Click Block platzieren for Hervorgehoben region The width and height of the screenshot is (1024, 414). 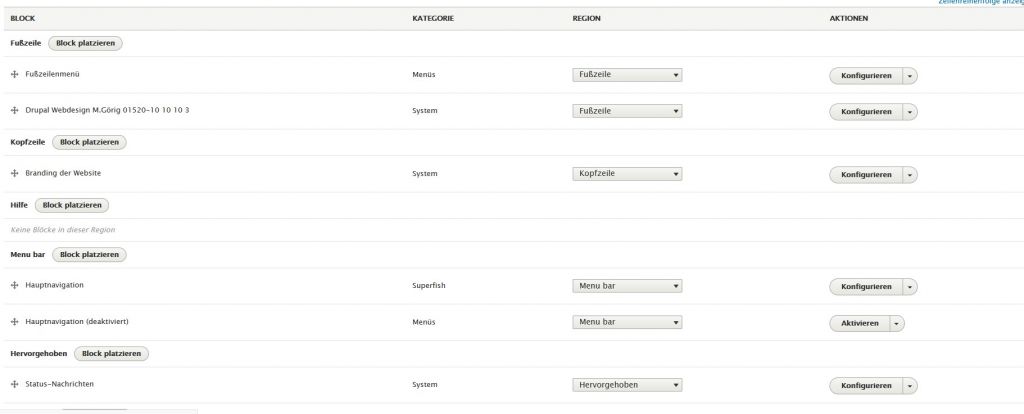tap(111, 354)
